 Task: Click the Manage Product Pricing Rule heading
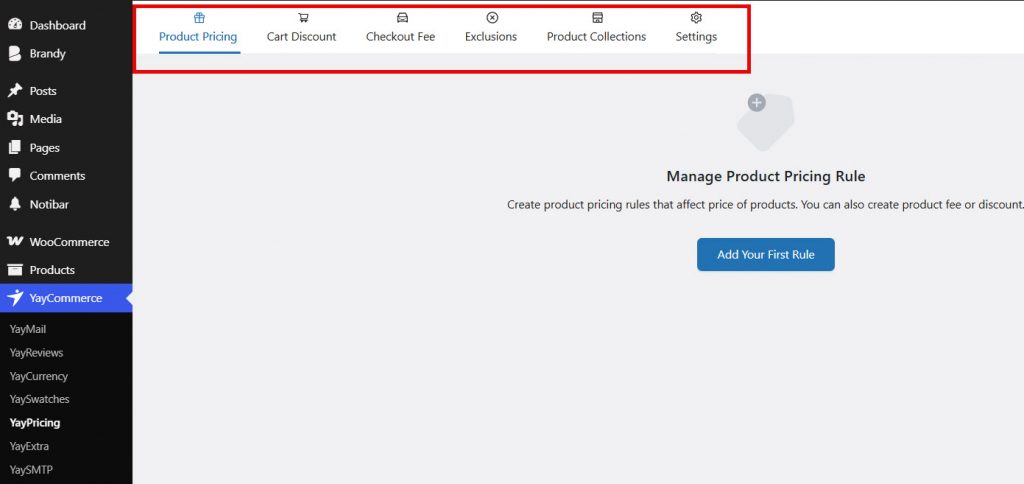point(765,176)
